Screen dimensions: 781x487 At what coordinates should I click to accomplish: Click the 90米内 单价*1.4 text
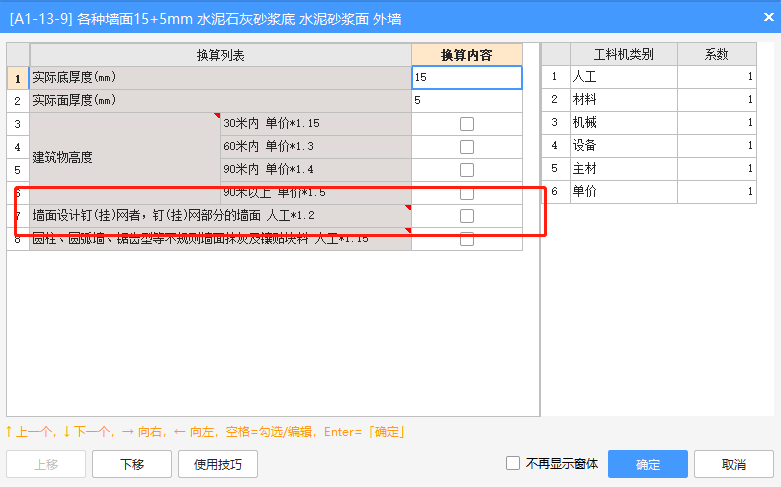click(x=268, y=169)
